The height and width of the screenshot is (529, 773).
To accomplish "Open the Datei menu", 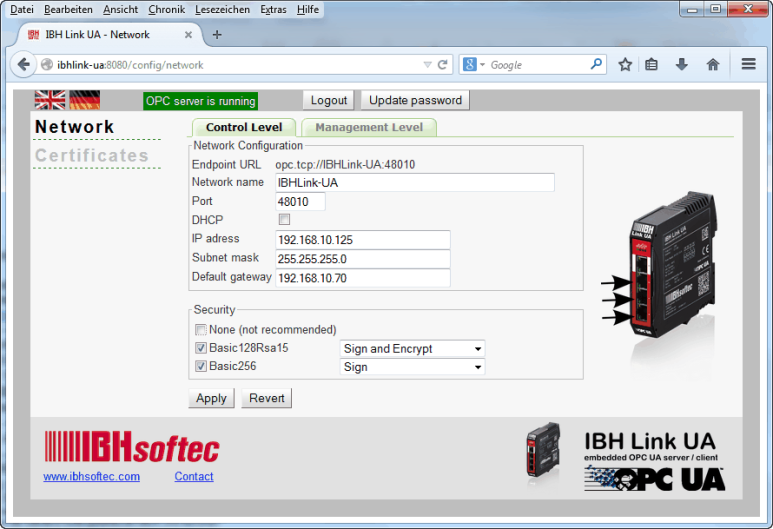I will coord(22,9).
